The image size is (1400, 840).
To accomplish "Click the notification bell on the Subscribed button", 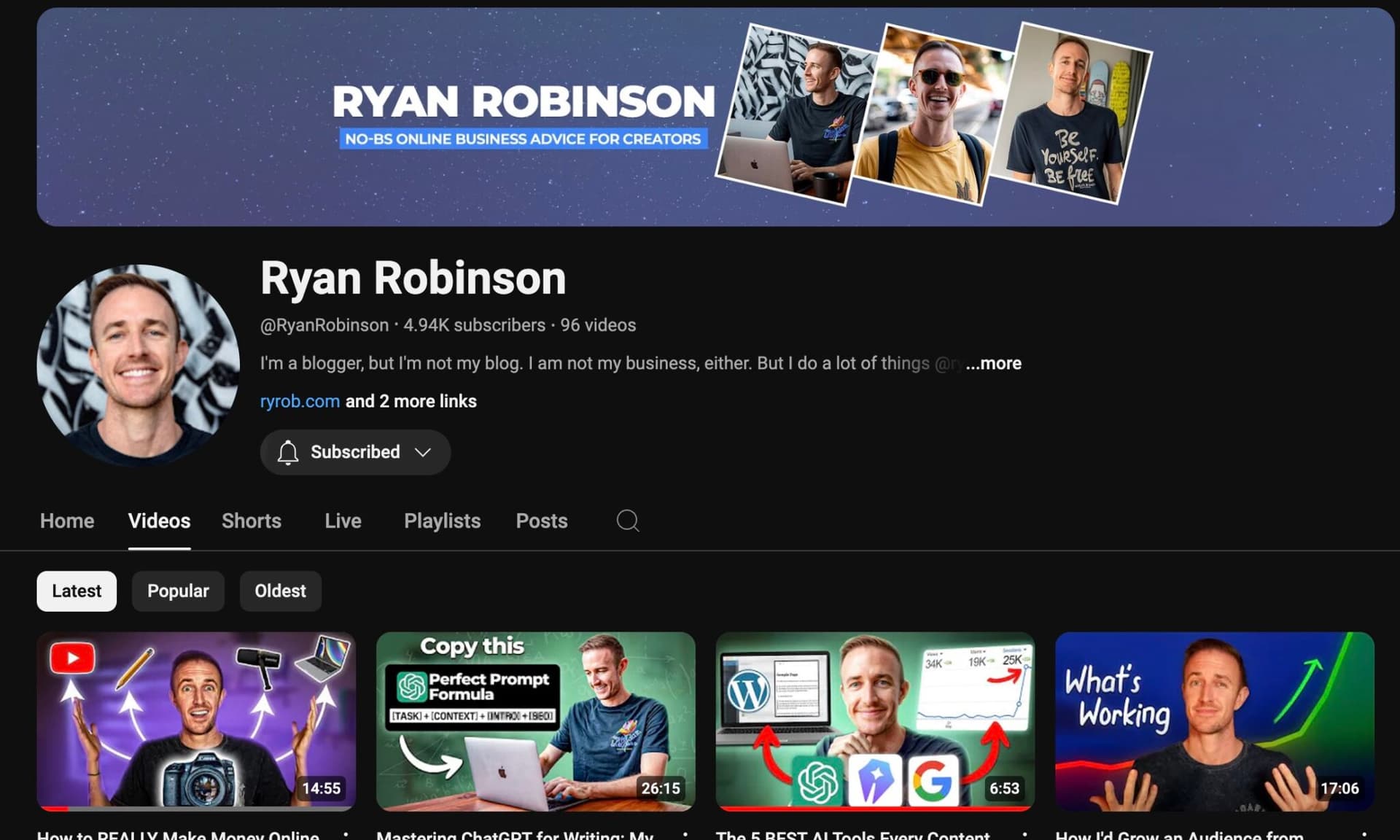I will click(287, 452).
